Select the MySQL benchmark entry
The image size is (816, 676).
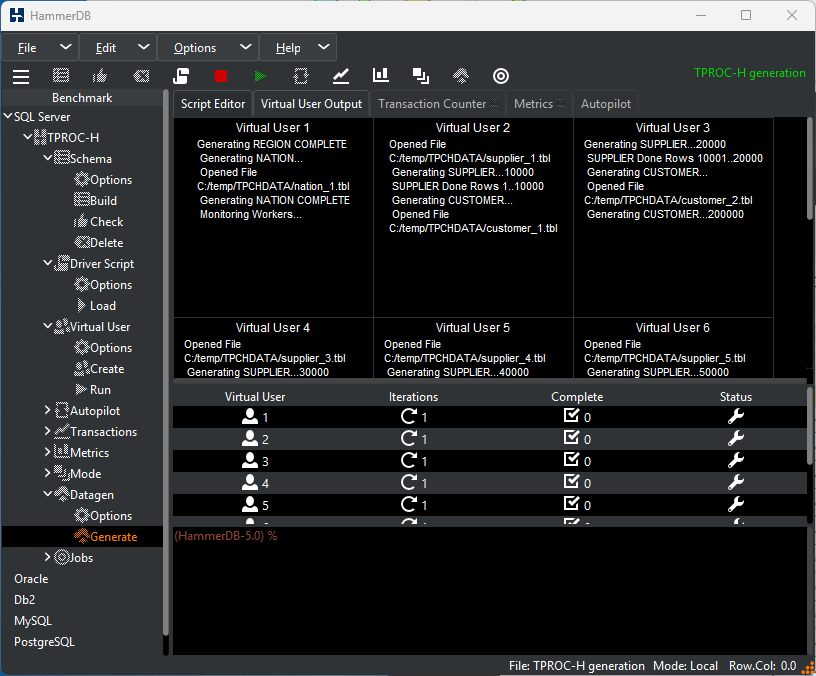[x=33, y=621]
